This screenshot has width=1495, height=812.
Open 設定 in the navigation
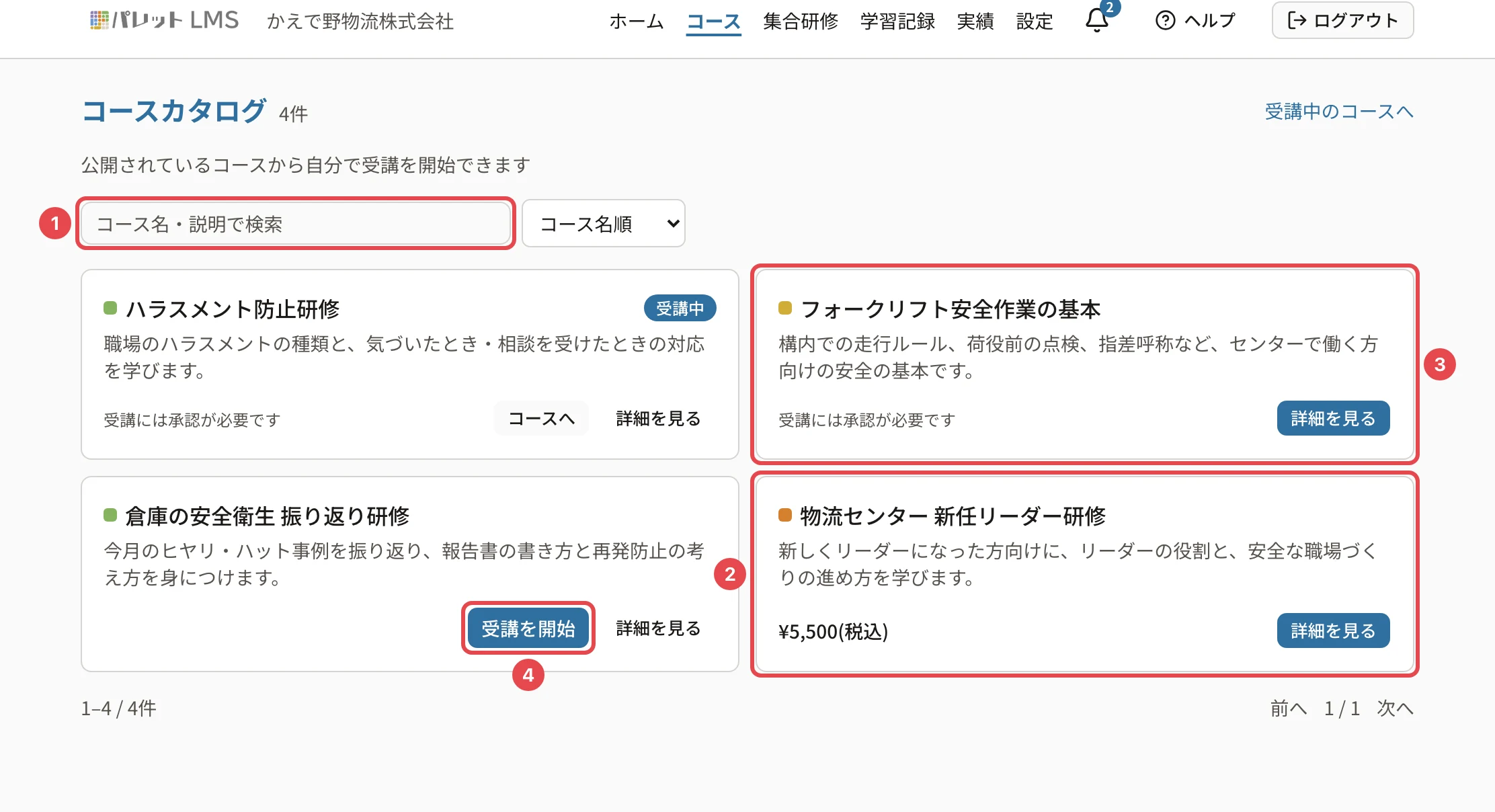pyautogui.click(x=1035, y=22)
